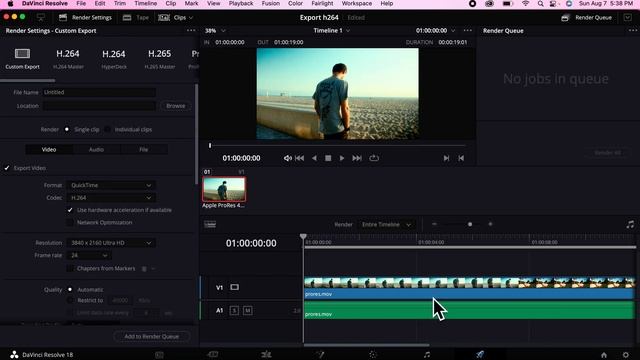
Task: Switch to the Color page icon
Action: pyautogui.click(x=373, y=355)
